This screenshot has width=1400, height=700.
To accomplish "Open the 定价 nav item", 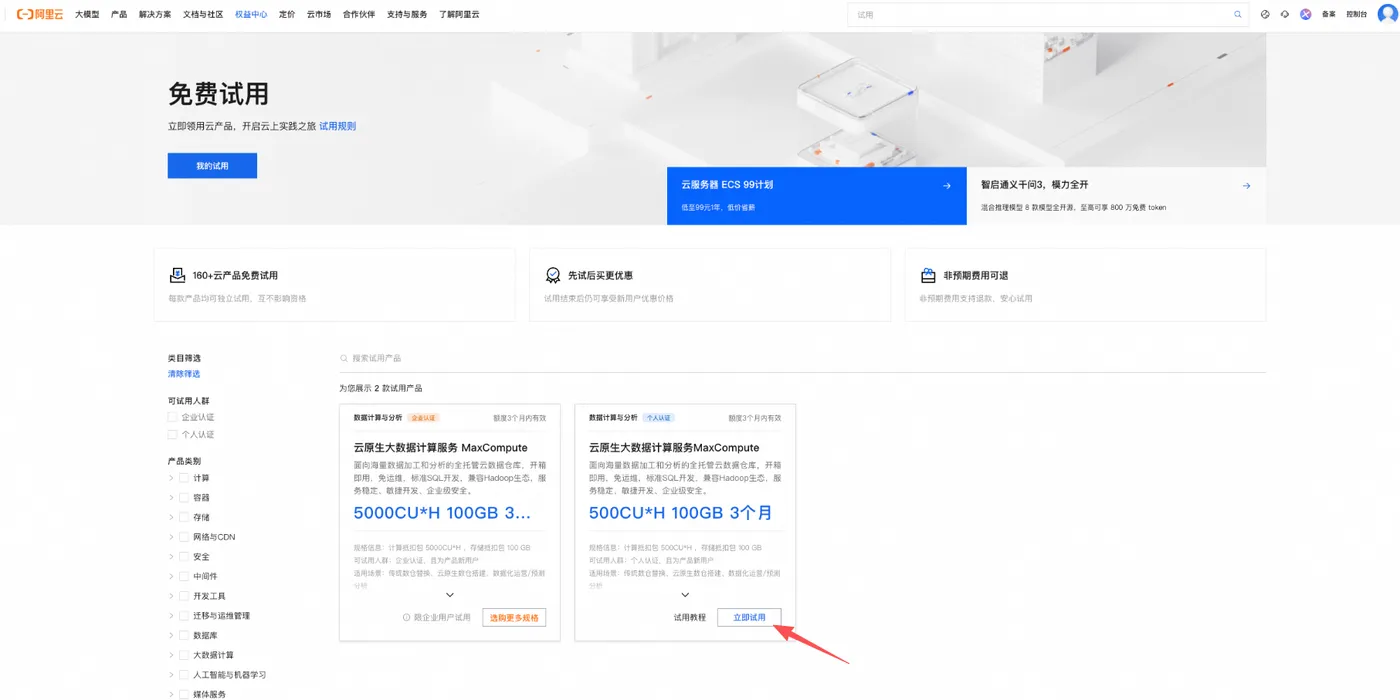I will (287, 15).
